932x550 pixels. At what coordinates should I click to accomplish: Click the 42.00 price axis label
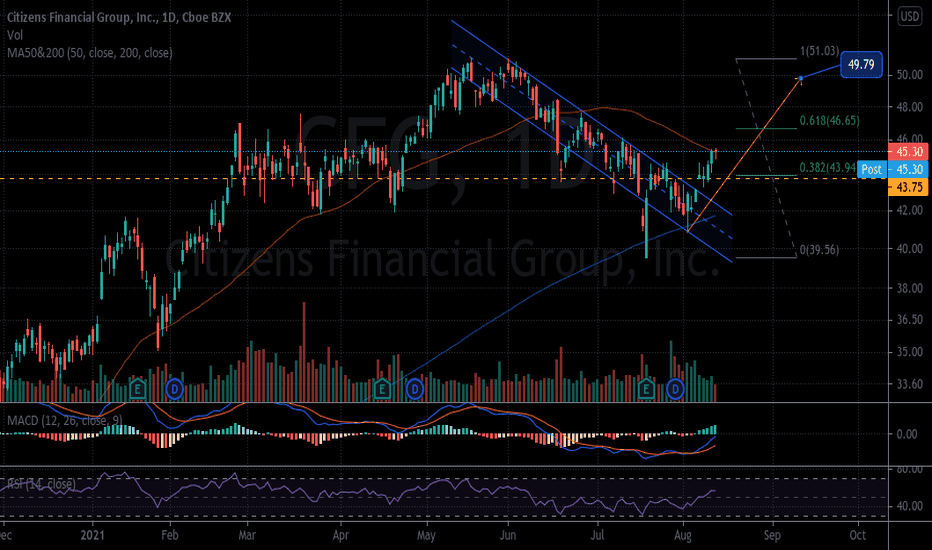click(909, 210)
